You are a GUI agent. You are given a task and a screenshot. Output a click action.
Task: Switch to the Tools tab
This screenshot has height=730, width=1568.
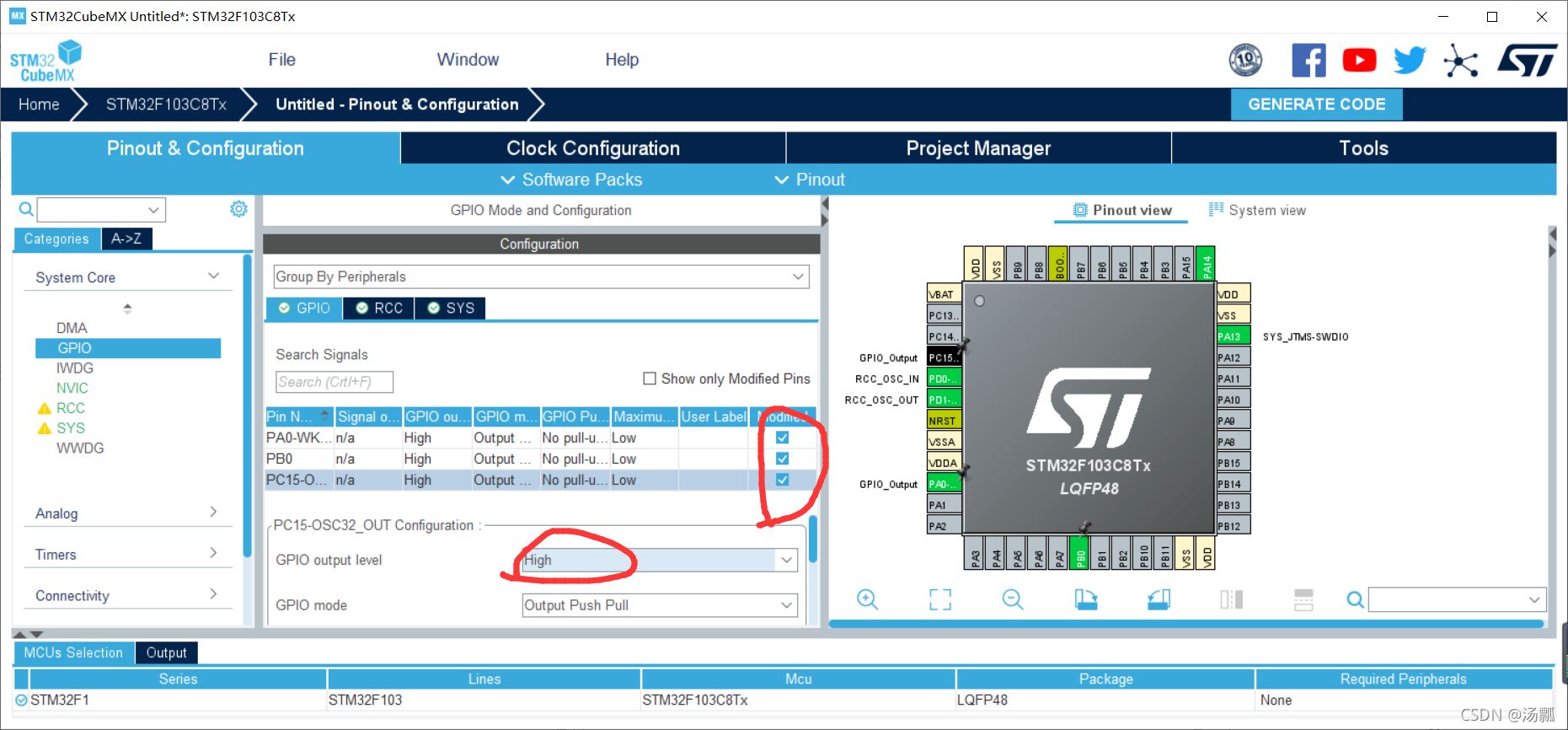[1363, 148]
